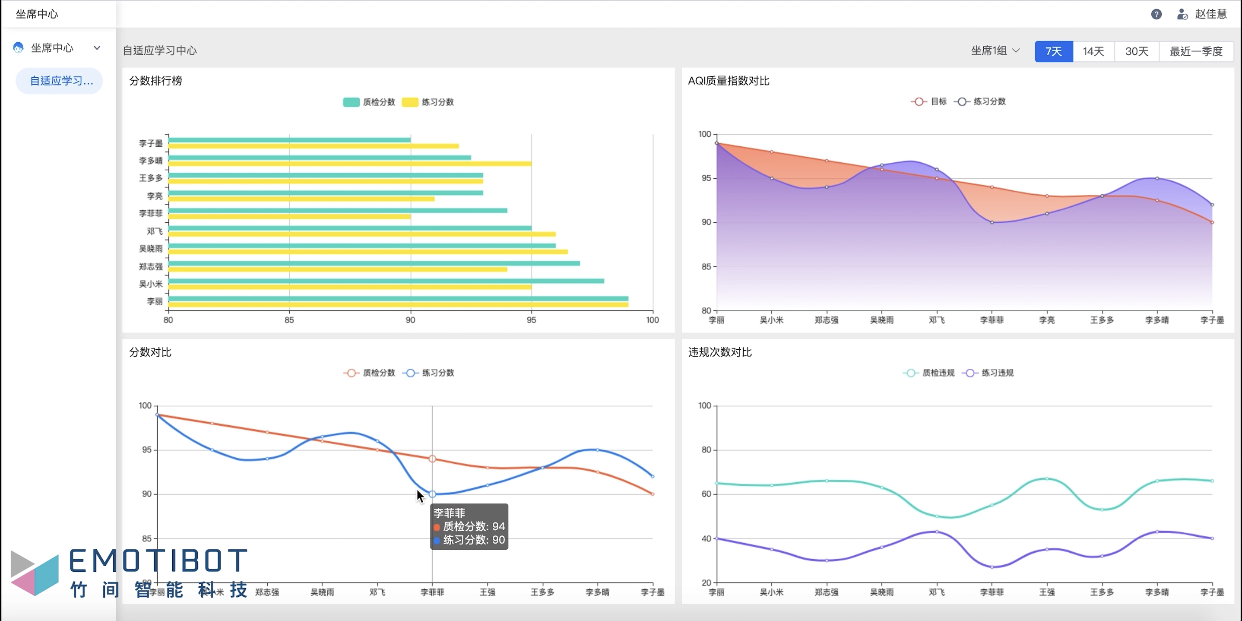Click the 坐席中心 sidebar headset icon

coord(18,48)
